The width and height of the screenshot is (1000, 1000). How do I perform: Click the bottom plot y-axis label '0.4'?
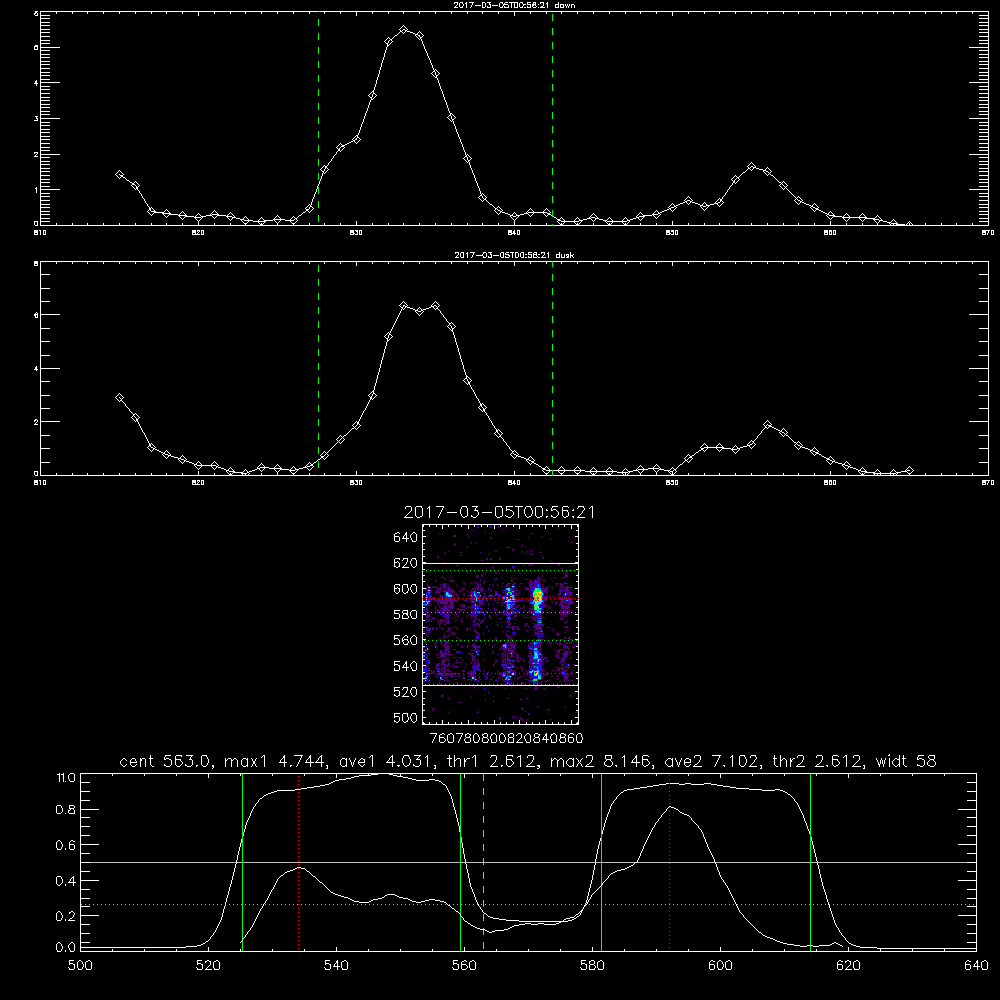coord(66,881)
